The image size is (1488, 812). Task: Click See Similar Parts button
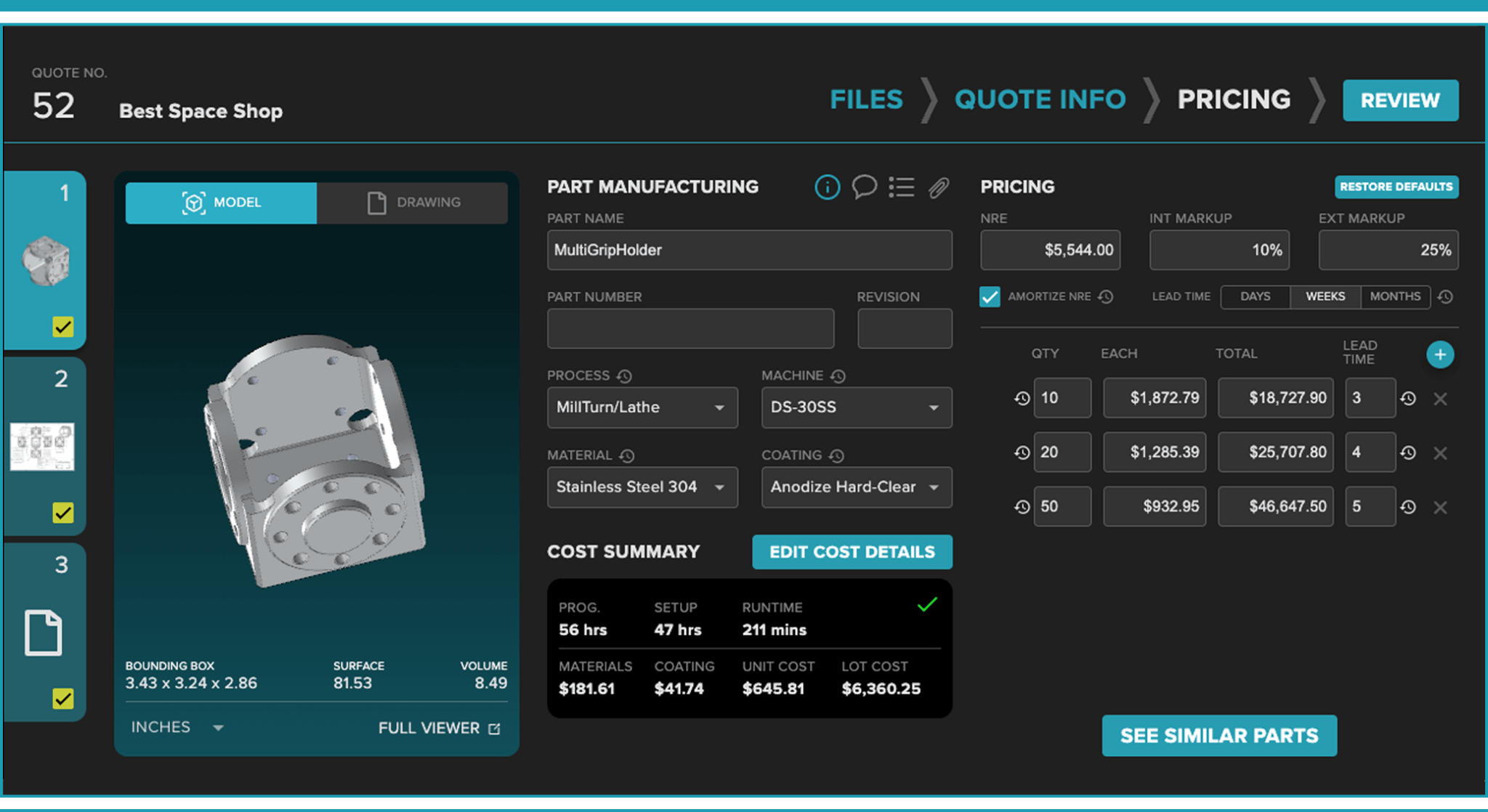point(1219,736)
